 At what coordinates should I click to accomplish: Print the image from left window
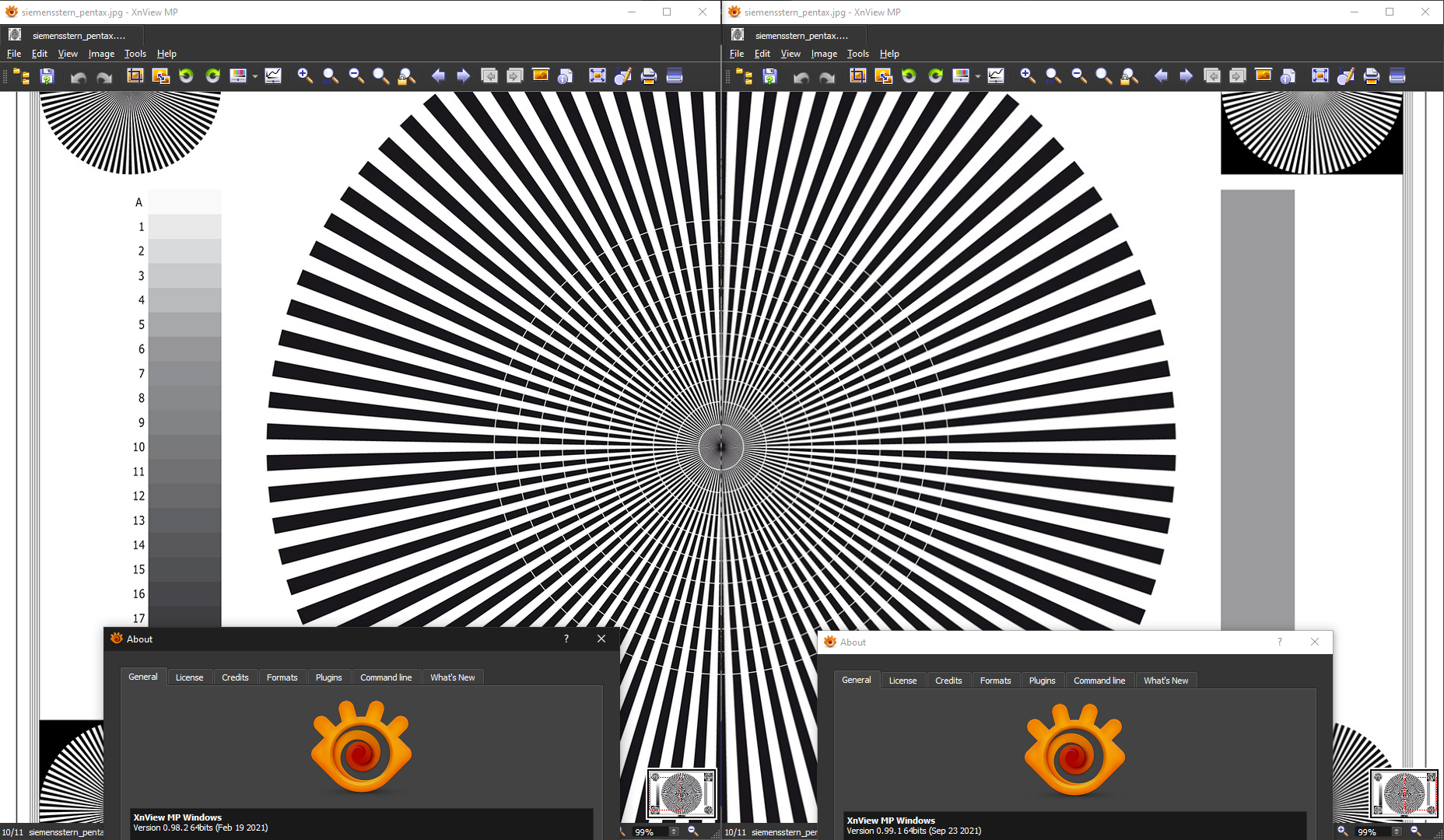tap(649, 75)
